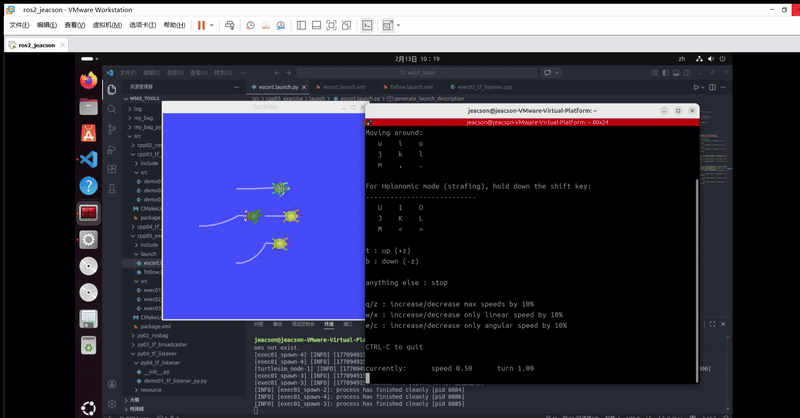Launch Ubuntu Software from the dock
The image size is (800, 418).
pyautogui.click(x=88, y=132)
